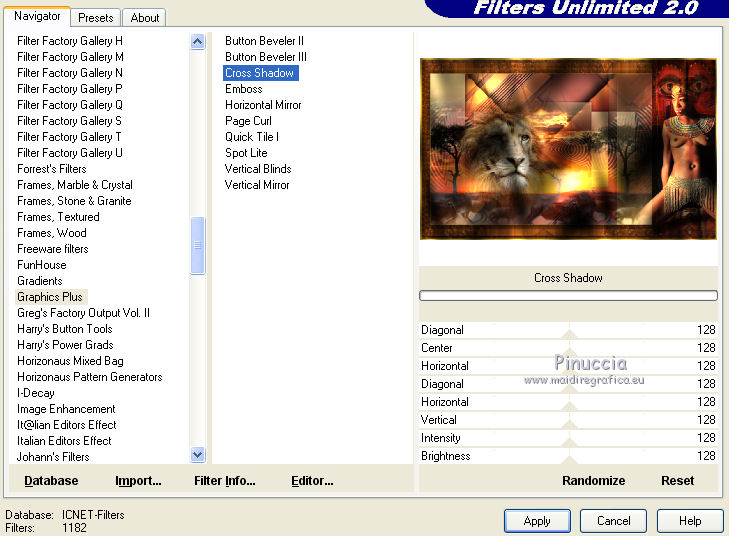Click the first Diagonal slider

point(569,330)
